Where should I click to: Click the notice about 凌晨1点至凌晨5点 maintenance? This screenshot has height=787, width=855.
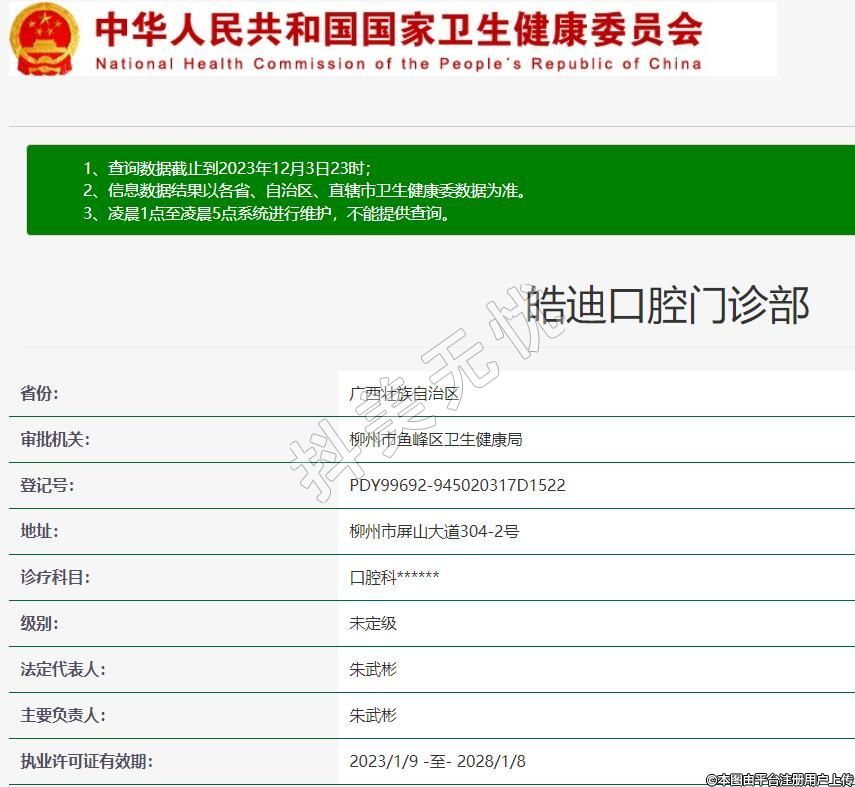coord(267,213)
